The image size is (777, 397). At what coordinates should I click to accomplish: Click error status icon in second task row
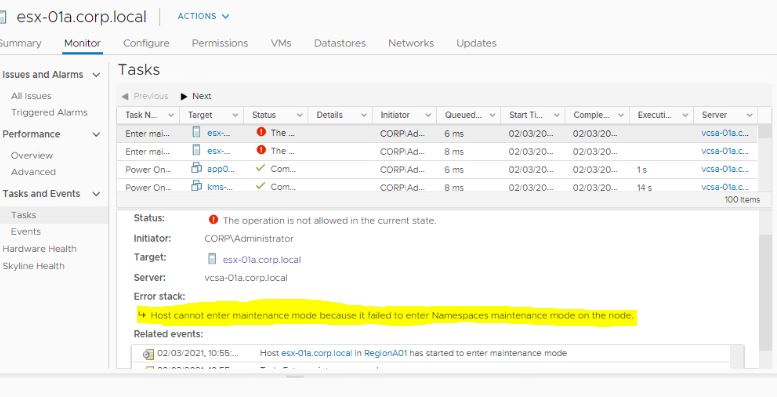(x=261, y=150)
